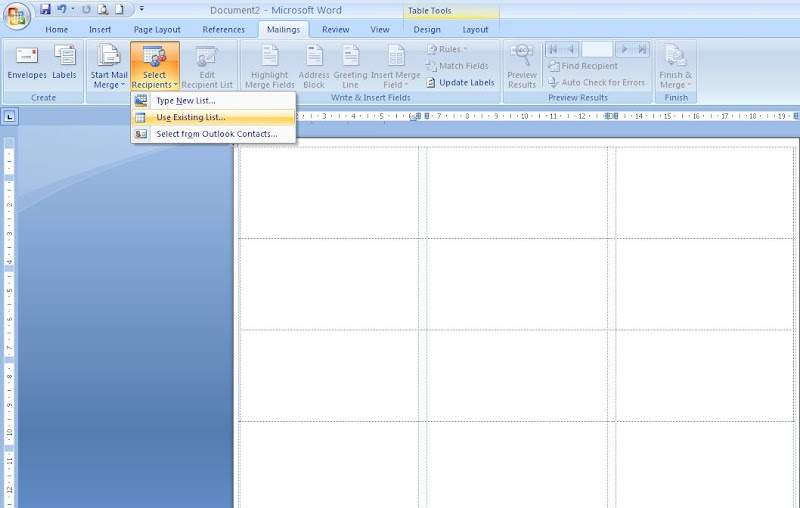Go to previous record arrow
Image resolution: width=800 pixels, height=508 pixels.
pos(571,49)
